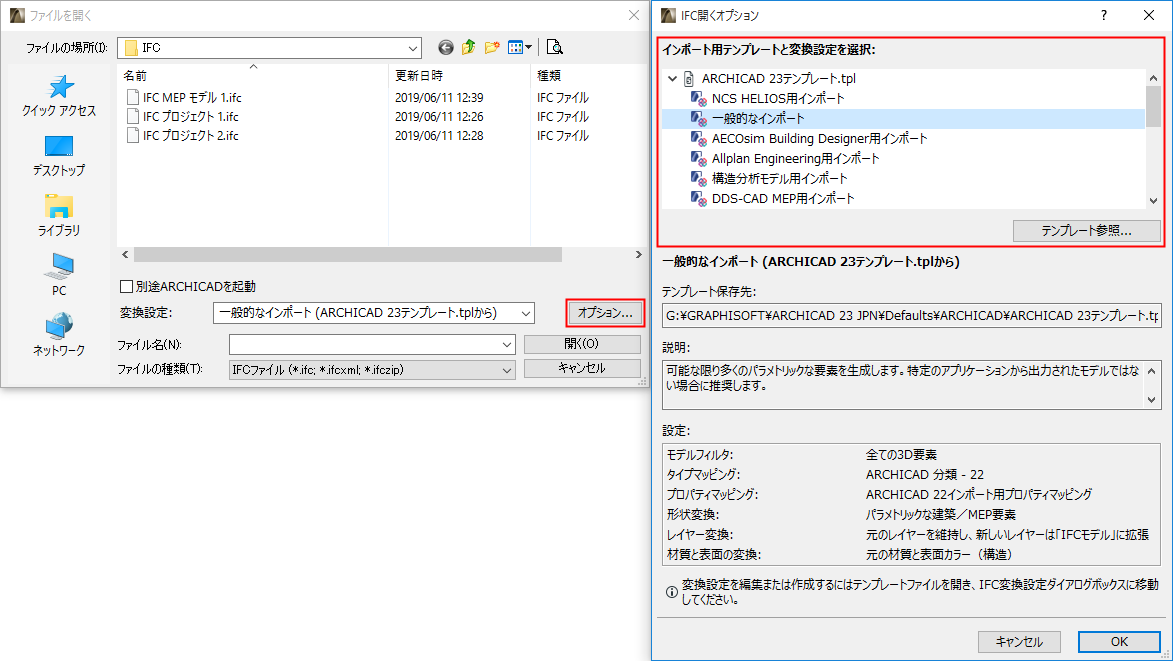Go back using the toolbar back arrow
The width and height of the screenshot is (1173, 661).
pyautogui.click(x=446, y=48)
